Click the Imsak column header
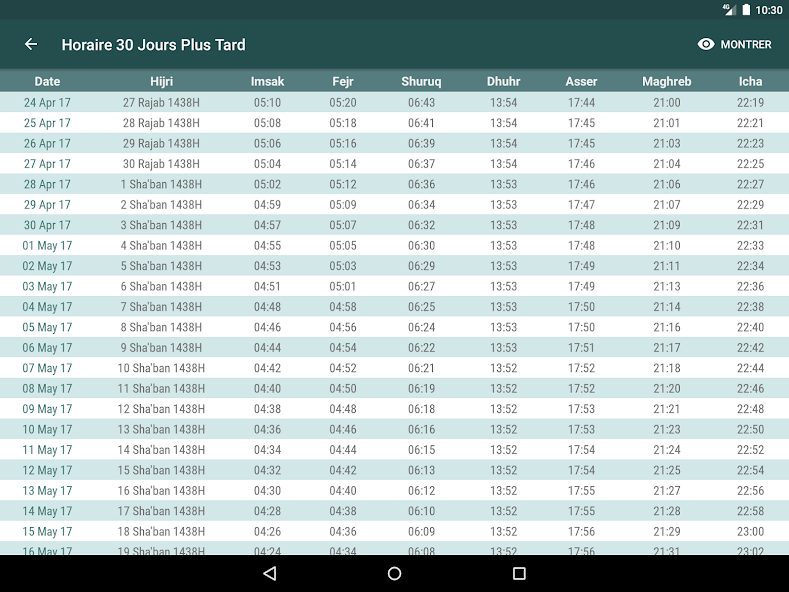The width and height of the screenshot is (789, 592). 267,82
